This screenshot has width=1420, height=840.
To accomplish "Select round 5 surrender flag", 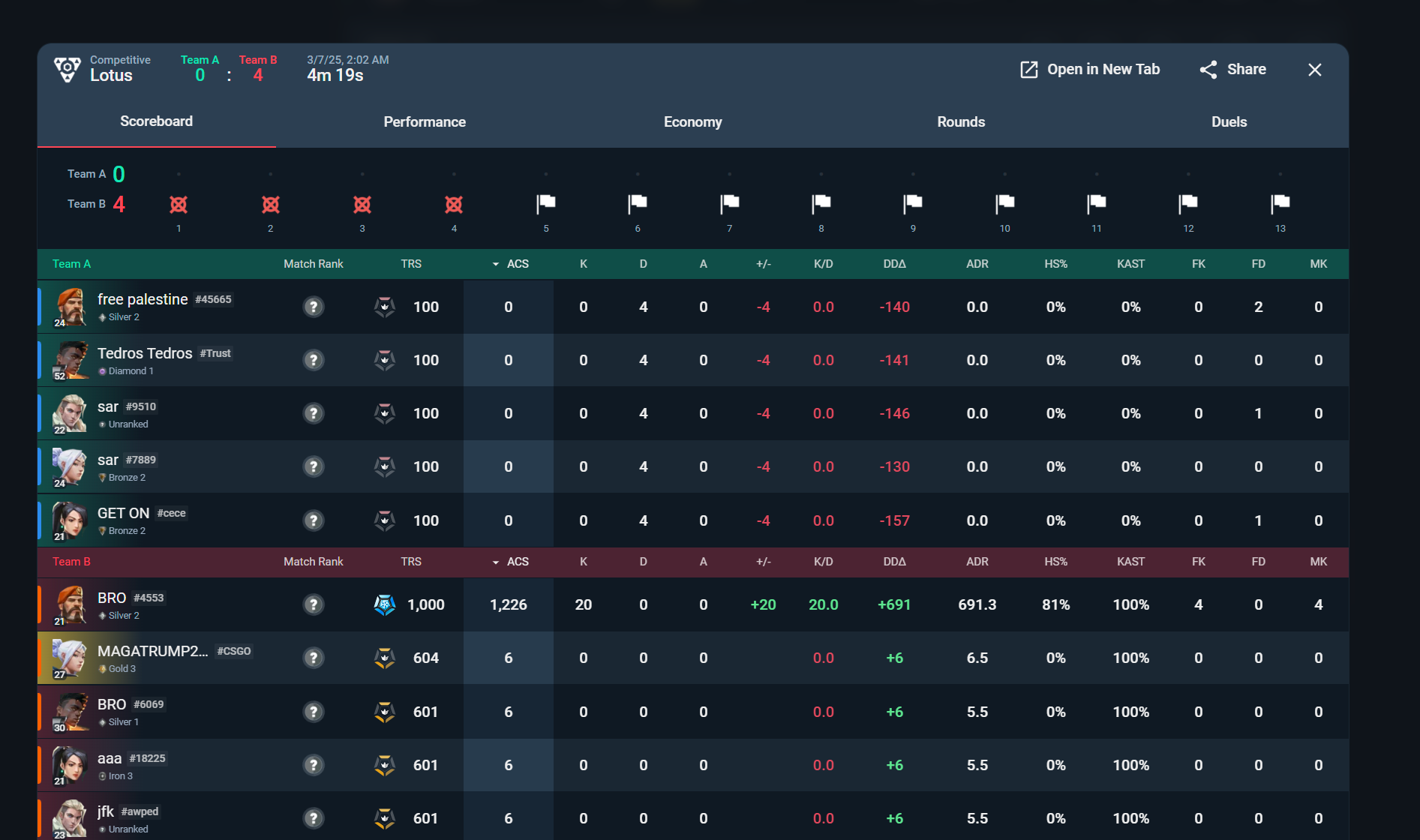I will (546, 203).
